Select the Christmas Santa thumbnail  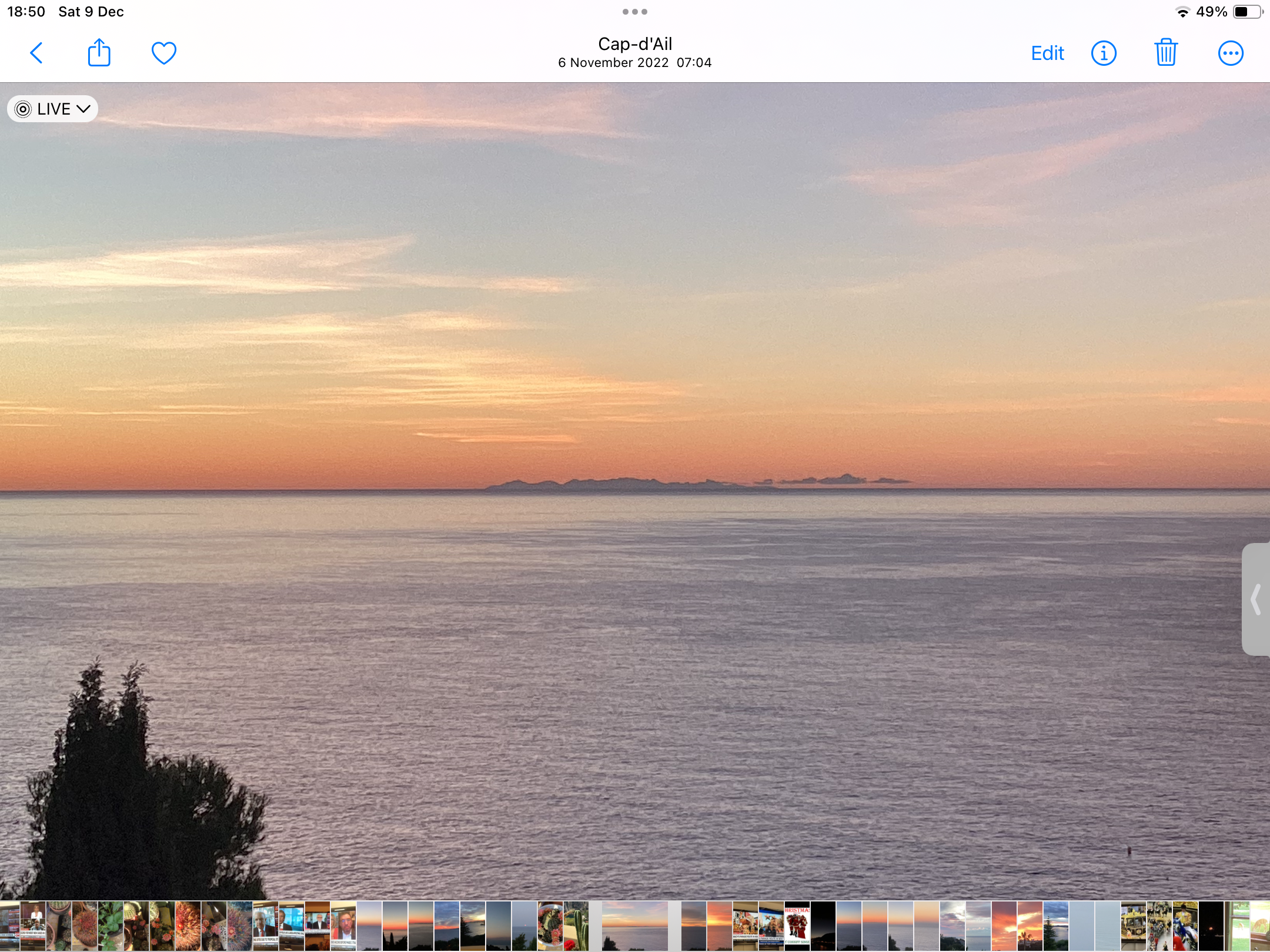(797, 926)
